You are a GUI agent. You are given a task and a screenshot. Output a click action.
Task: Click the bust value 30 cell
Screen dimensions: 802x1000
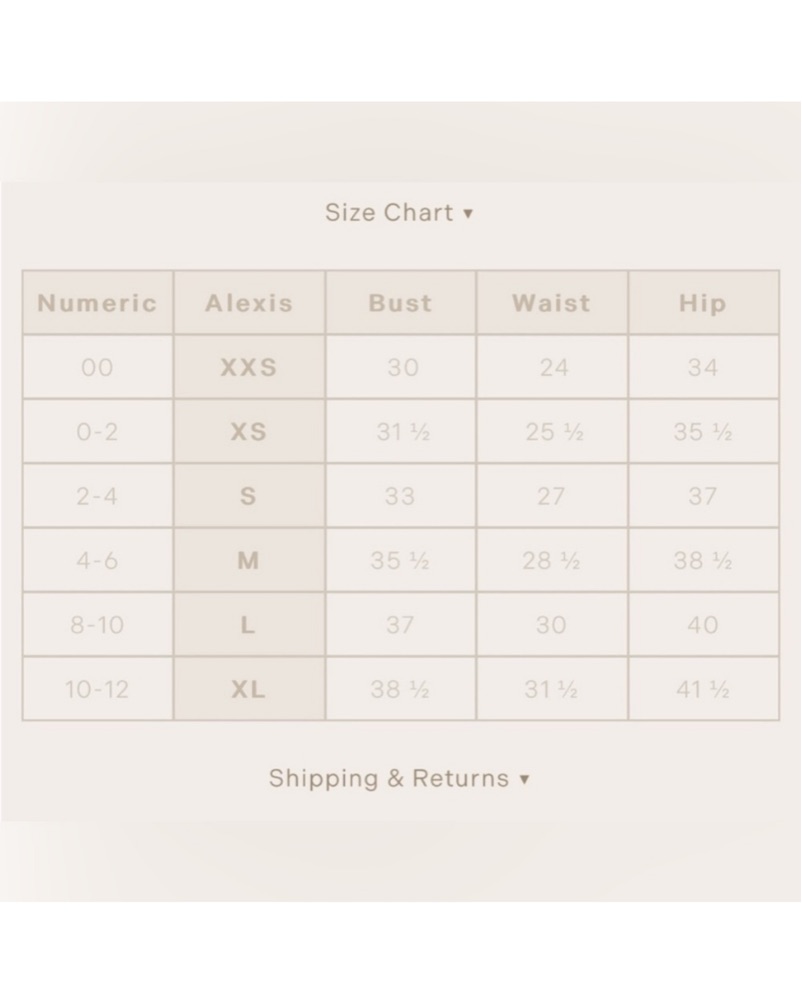click(x=401, y=368)
